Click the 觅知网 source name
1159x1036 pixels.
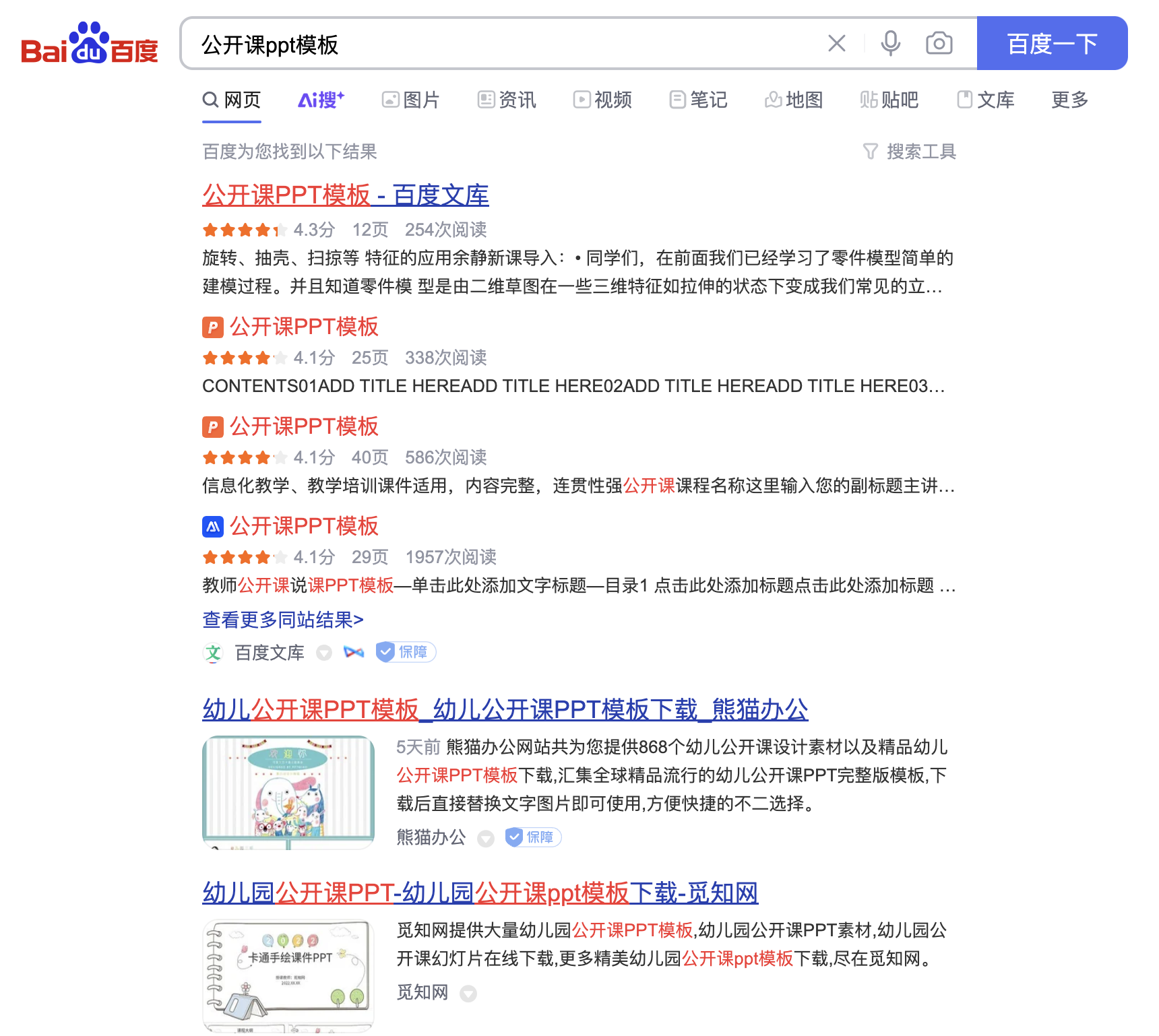(x=422, y=992)
